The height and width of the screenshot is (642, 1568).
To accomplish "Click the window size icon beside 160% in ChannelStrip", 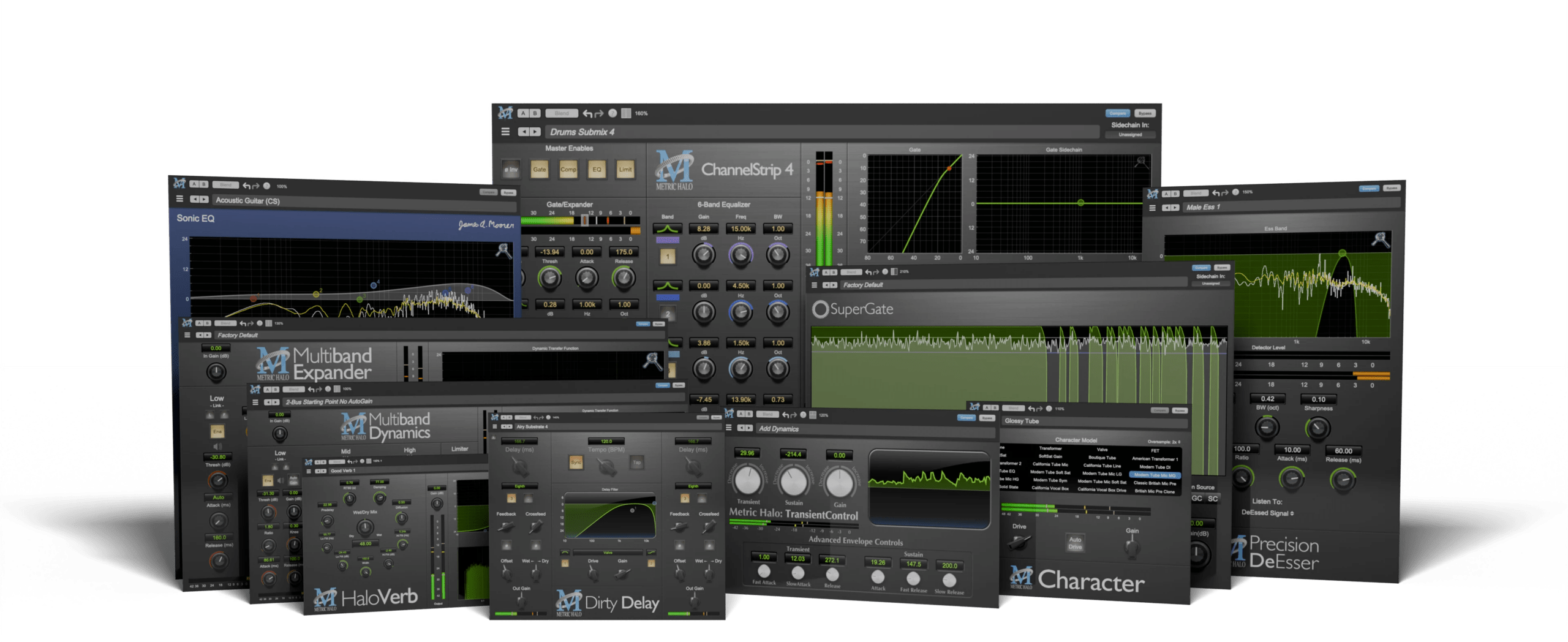I will (626, 113).
